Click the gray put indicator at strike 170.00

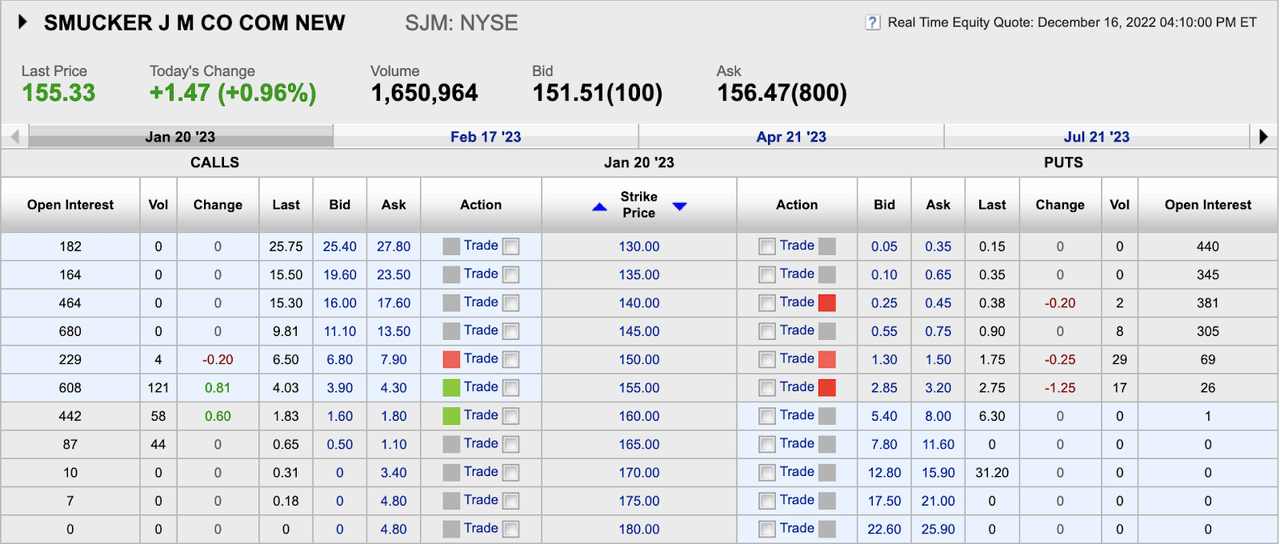(x=827, y=472)
